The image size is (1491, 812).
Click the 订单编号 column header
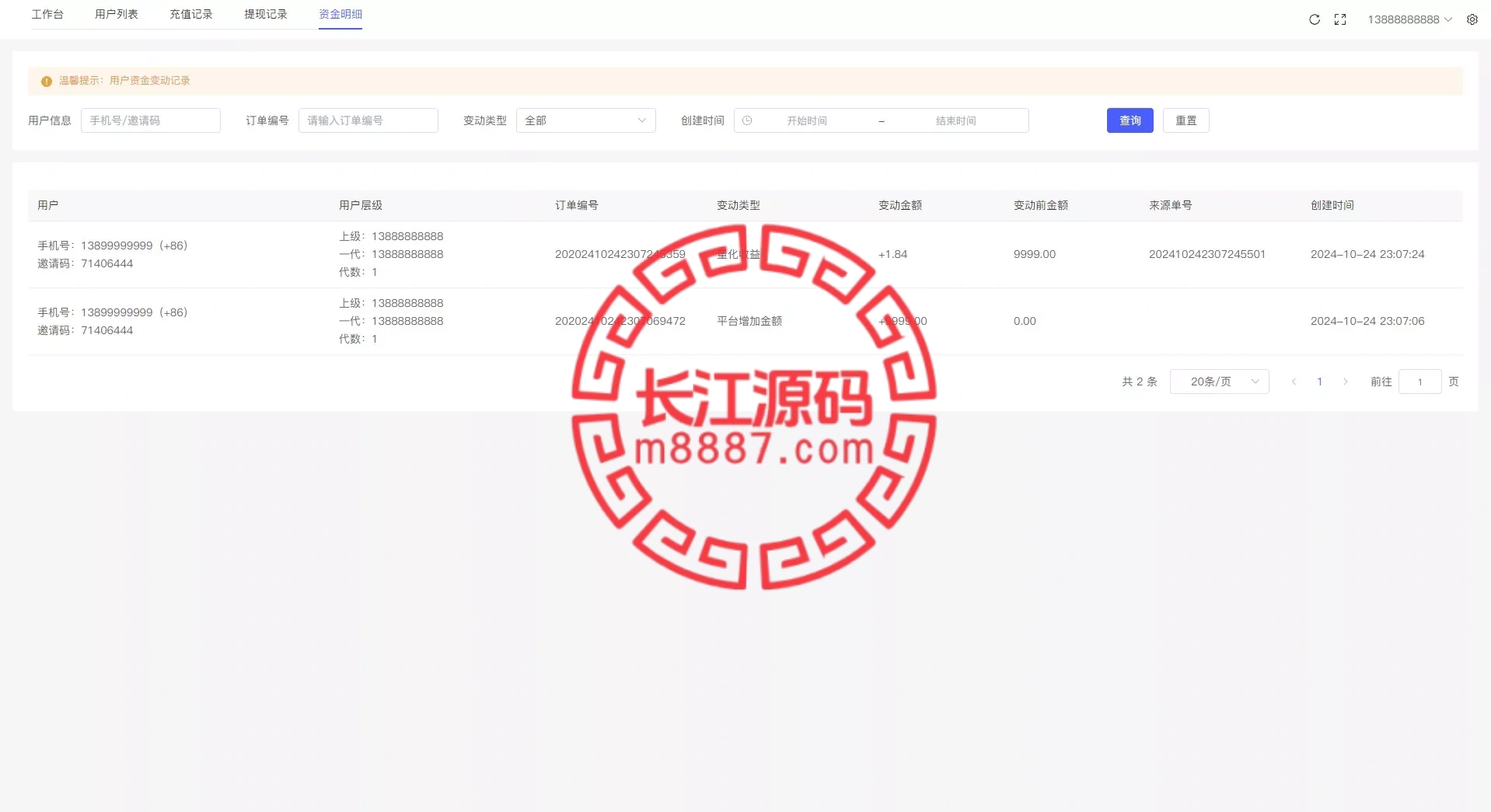point(577,205)
